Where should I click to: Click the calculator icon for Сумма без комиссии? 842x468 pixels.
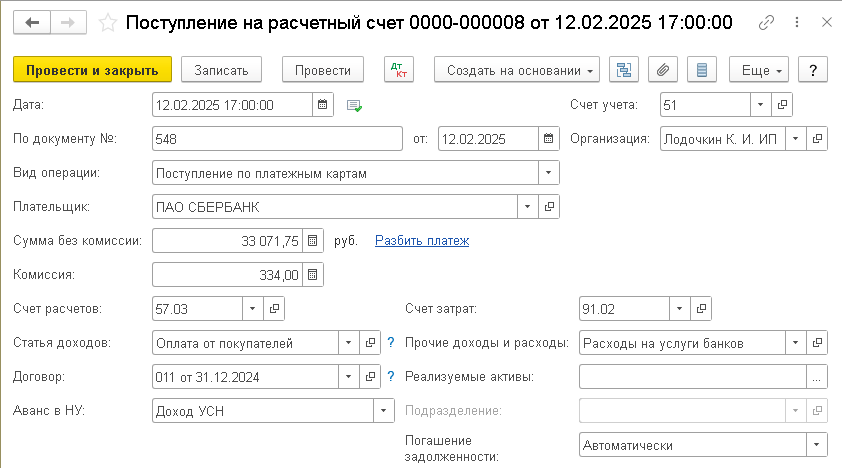pyautogui.click(x=313, y=241)
